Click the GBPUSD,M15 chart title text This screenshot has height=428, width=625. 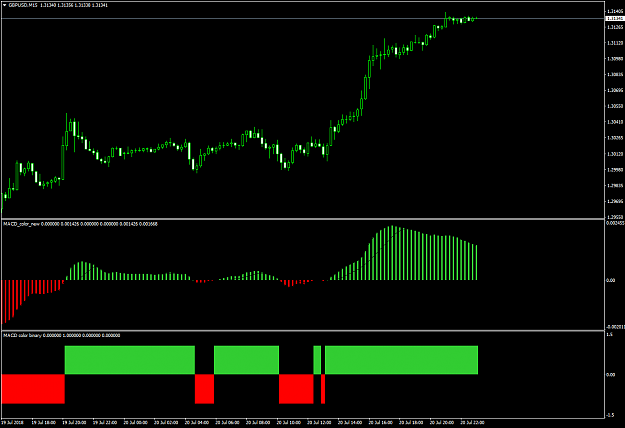tap(23, 5)
